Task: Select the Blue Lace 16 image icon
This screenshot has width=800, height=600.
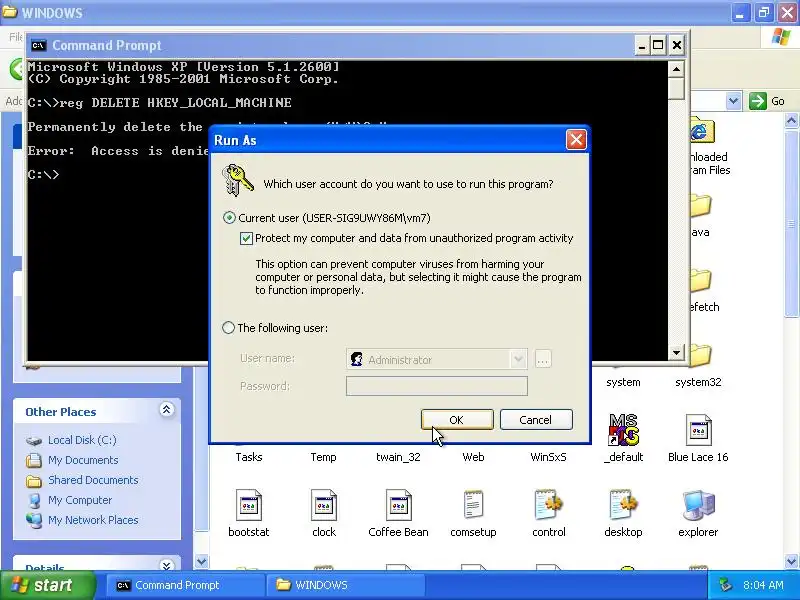Action: coord(698,430)
